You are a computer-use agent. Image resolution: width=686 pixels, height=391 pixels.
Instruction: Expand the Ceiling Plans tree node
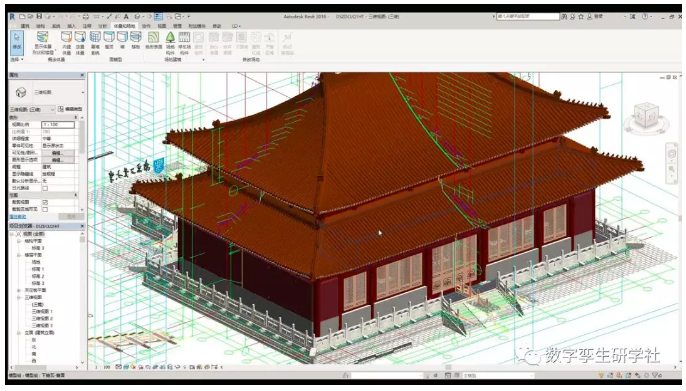point(19,290)
